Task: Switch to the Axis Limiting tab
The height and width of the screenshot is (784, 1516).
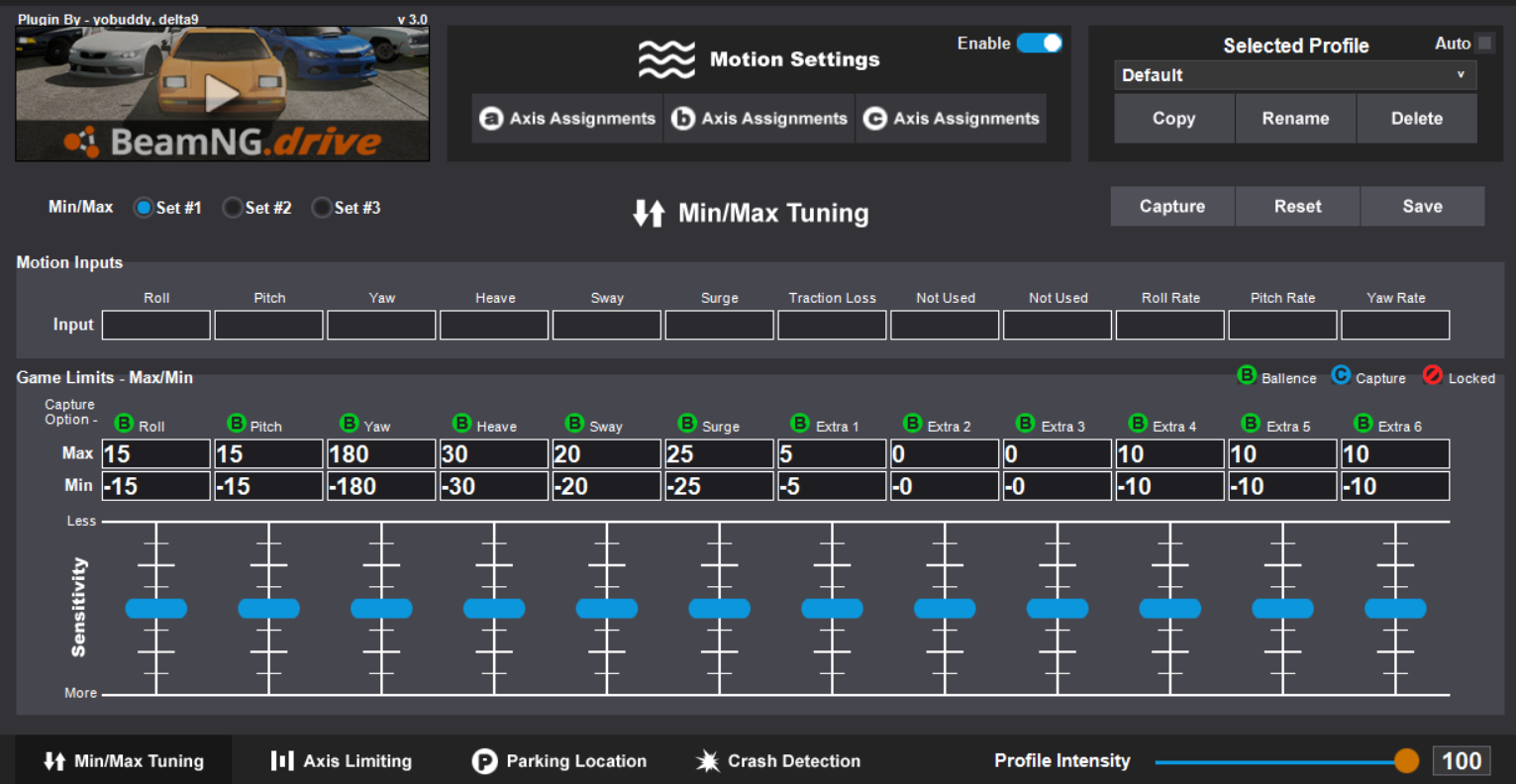Action: coord(342,761)
